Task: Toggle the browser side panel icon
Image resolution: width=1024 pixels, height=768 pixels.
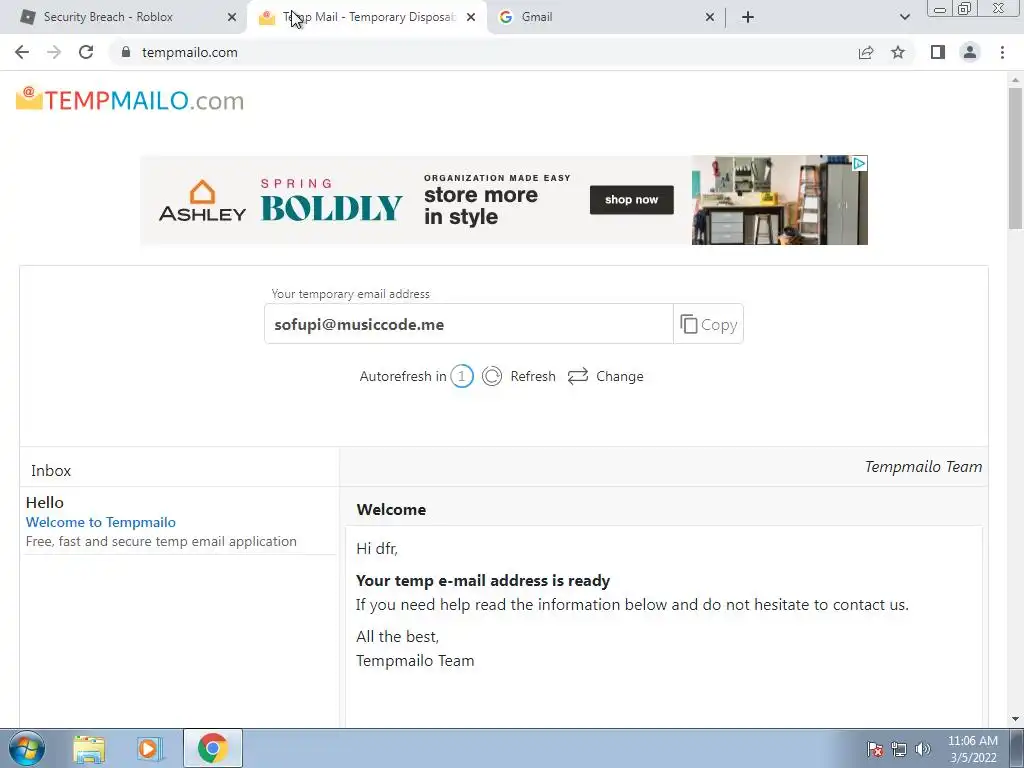Action: [x=938, y=52]
